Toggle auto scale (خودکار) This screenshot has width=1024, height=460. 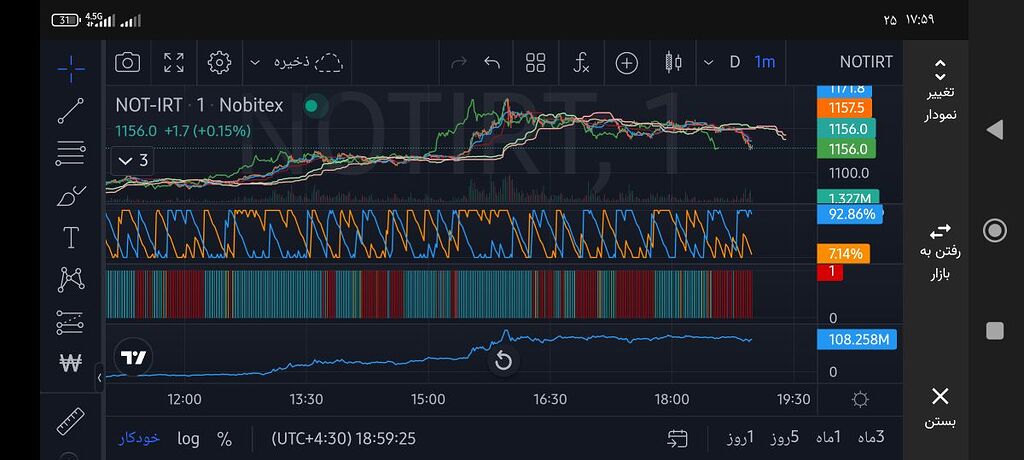tap(139, 438)
